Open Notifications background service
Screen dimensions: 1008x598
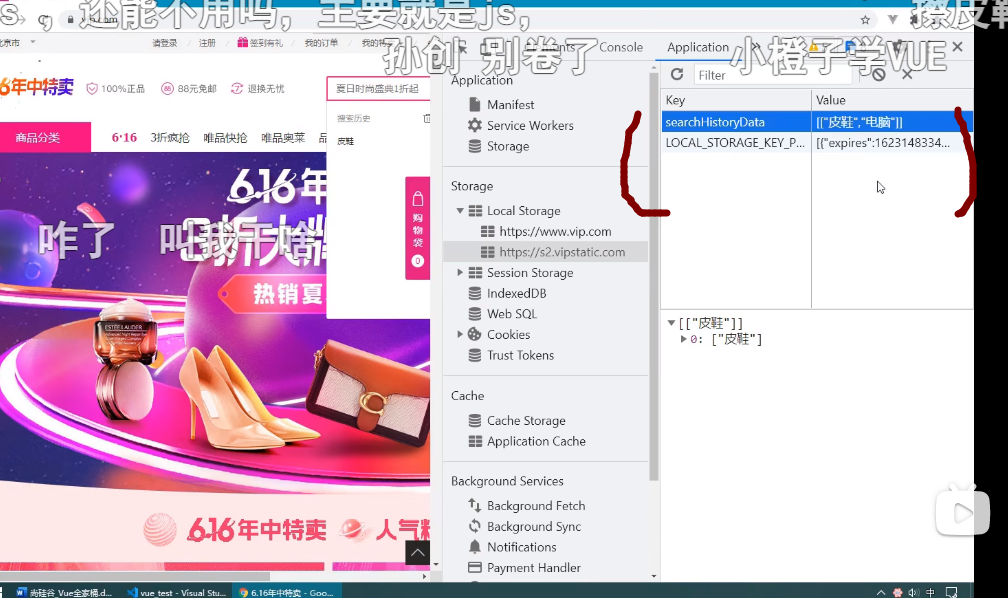[x=521, y=547]
